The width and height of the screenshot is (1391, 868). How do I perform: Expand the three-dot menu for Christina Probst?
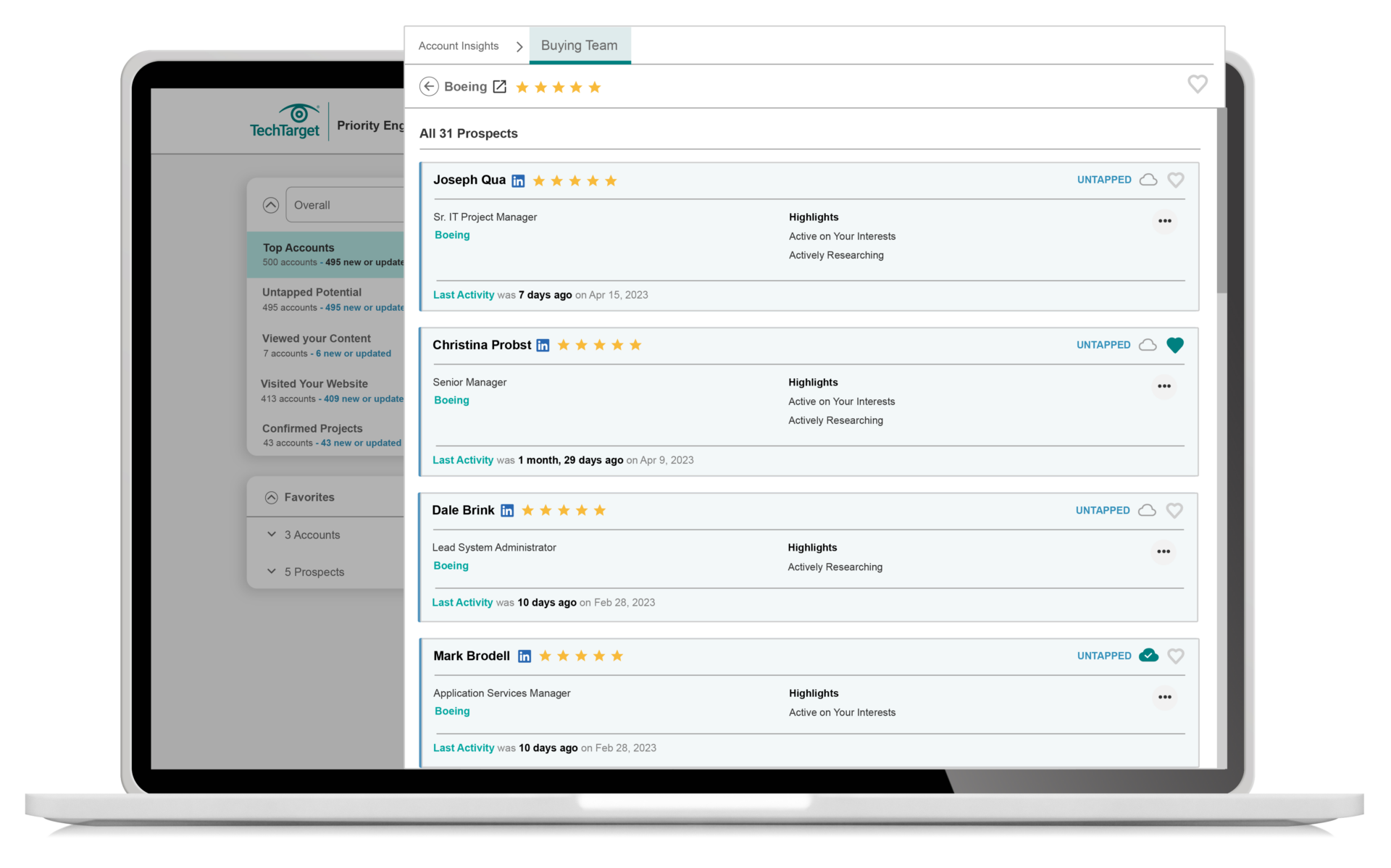(1165, 387)
